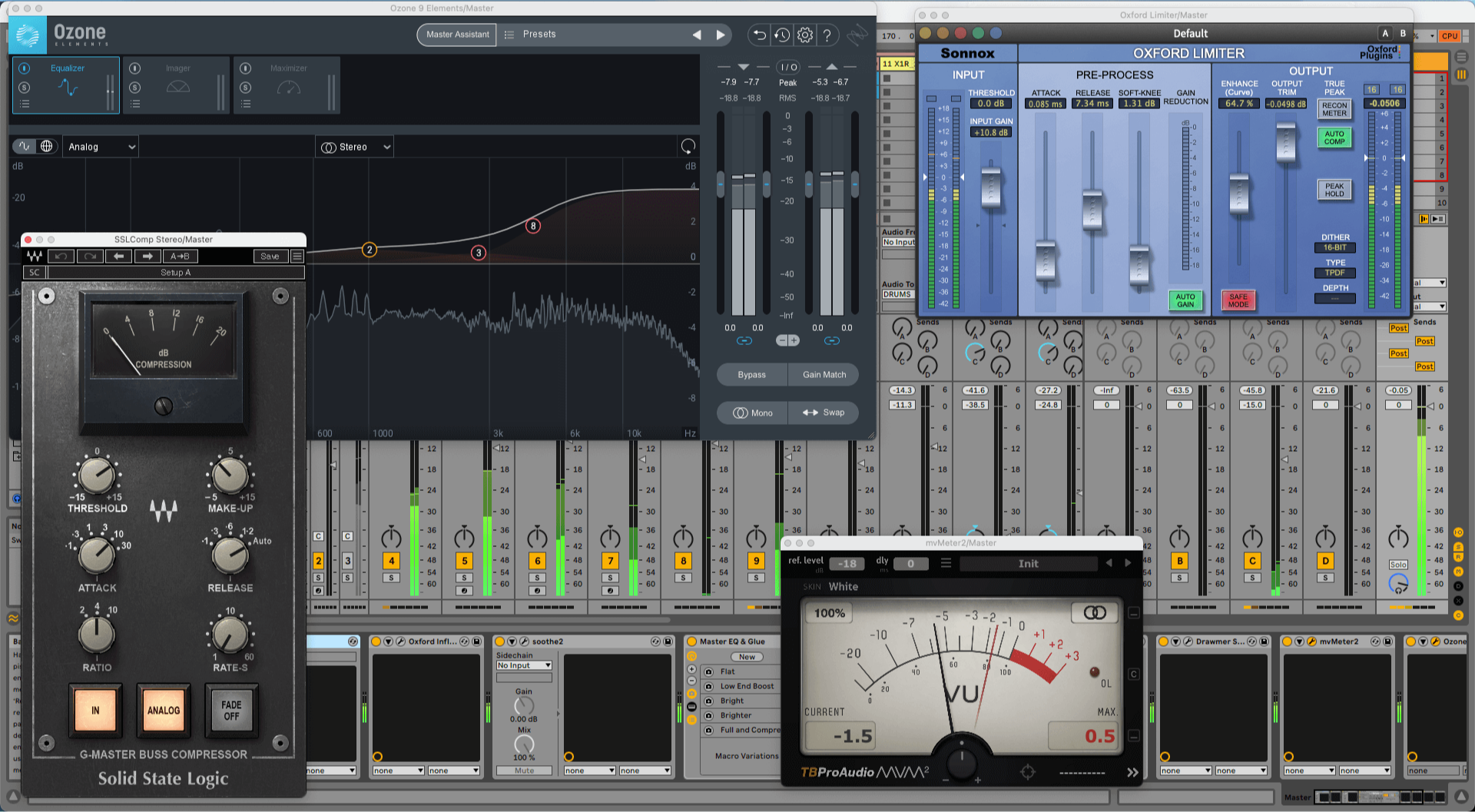Go to the next Ozone preset arrow

pos(721,35)
